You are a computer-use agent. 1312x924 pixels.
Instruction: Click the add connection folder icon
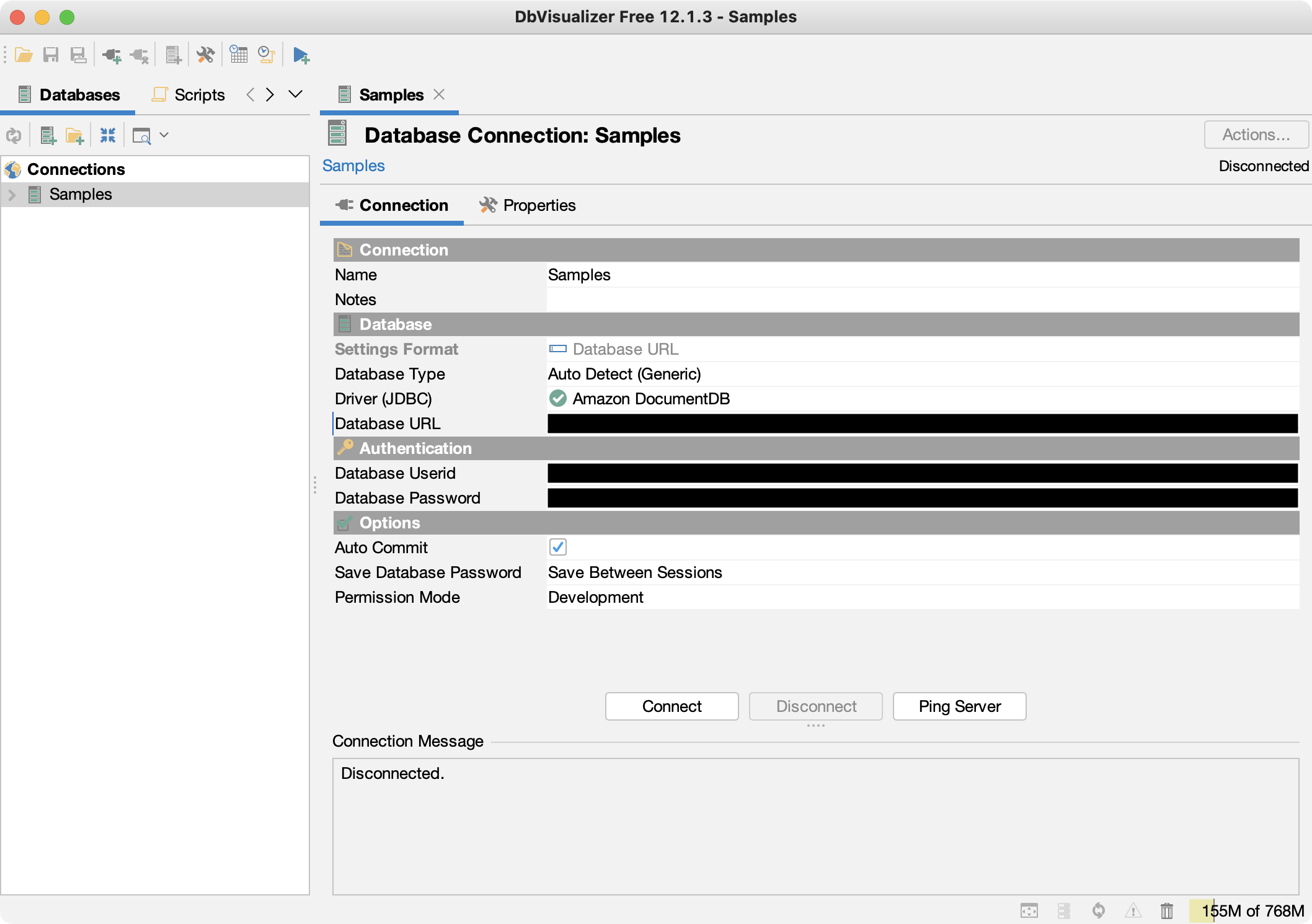click(x=74, y=135)
